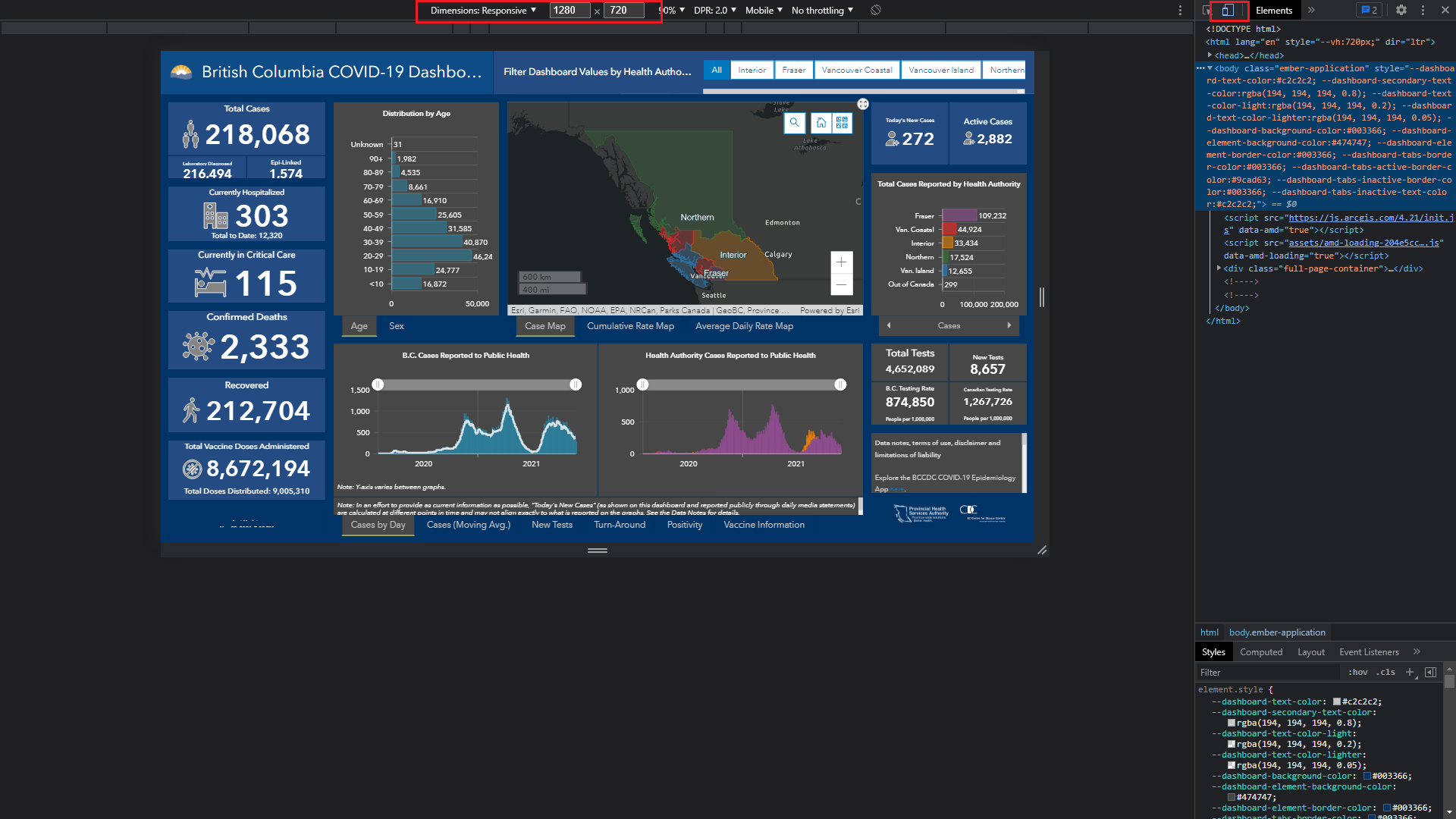This screenshot has height=819, width=1456.
Task: Click the map search magnifier icon
Action: [794, 123]
